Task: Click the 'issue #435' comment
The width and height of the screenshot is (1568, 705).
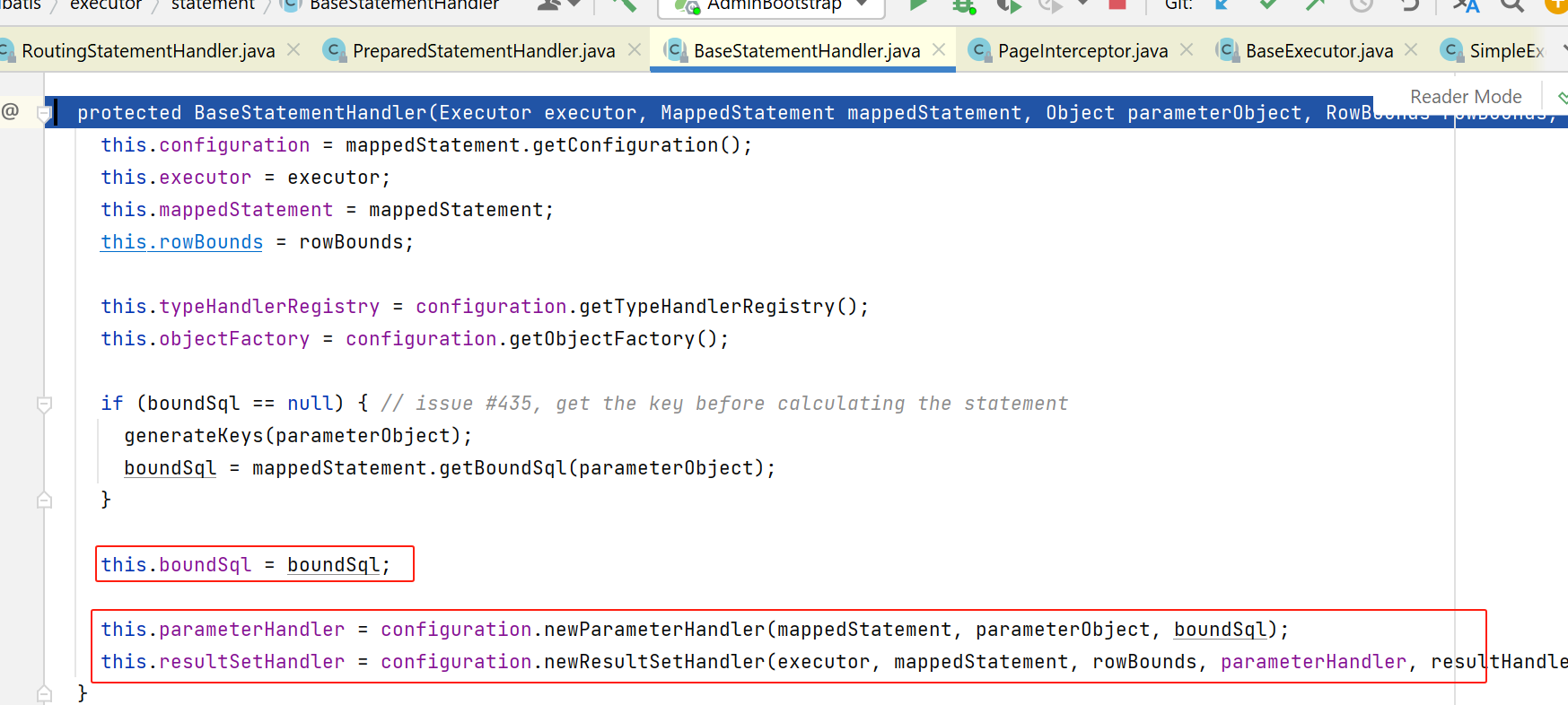Action: point(724,404)
